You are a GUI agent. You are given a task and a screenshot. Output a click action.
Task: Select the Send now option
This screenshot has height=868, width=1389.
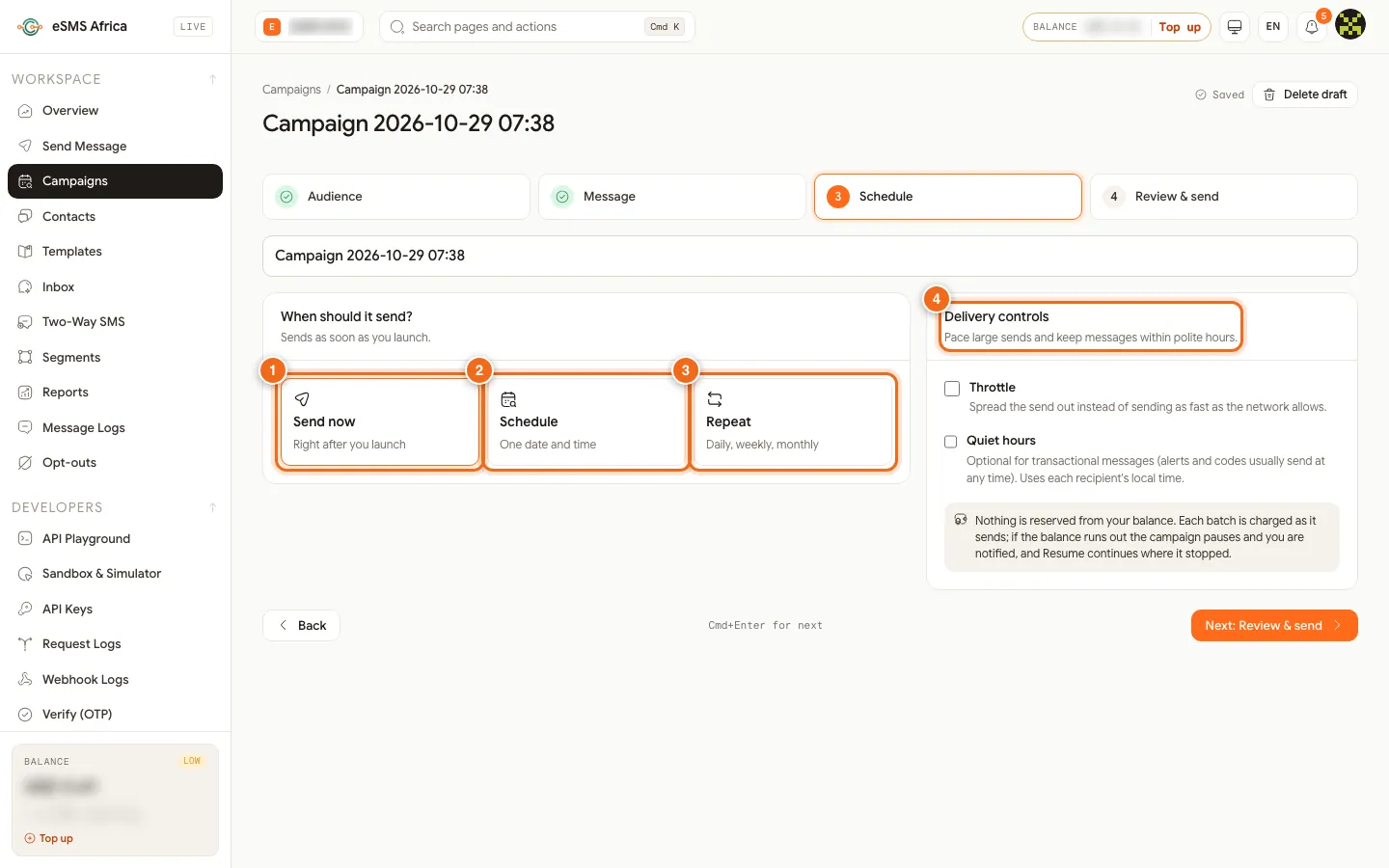click(x=379, y=422)
